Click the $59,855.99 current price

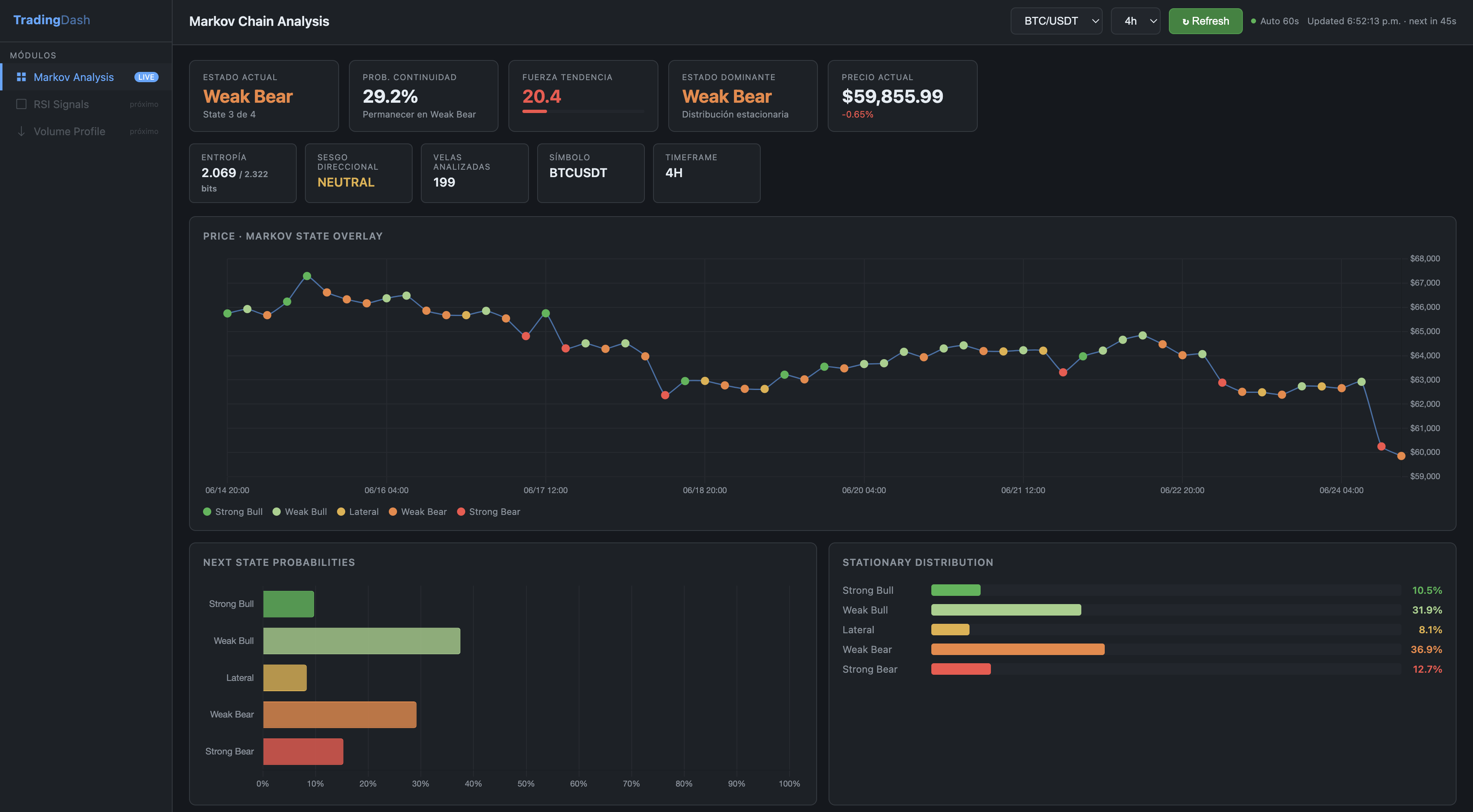(892, 97)
